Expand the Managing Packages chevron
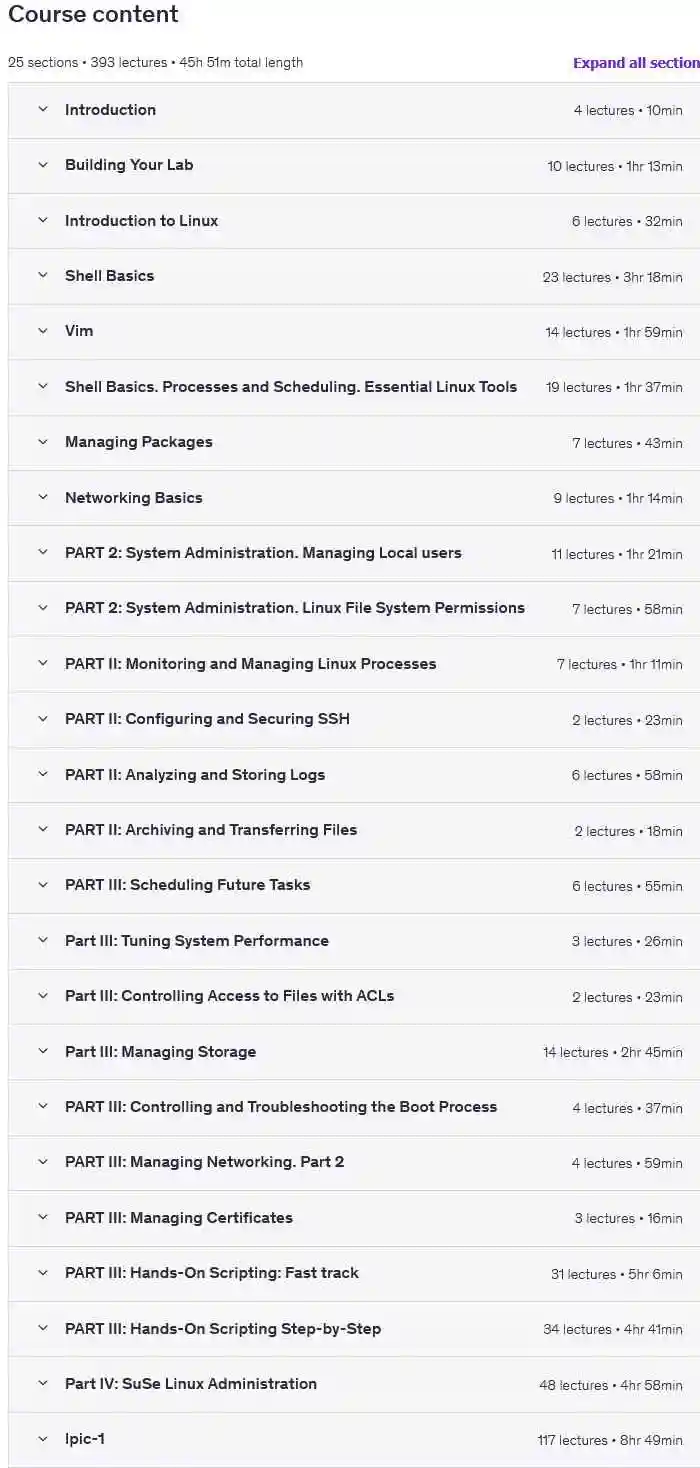The height and width of the screenshot is (1468, 700). (x=43, y=442)
